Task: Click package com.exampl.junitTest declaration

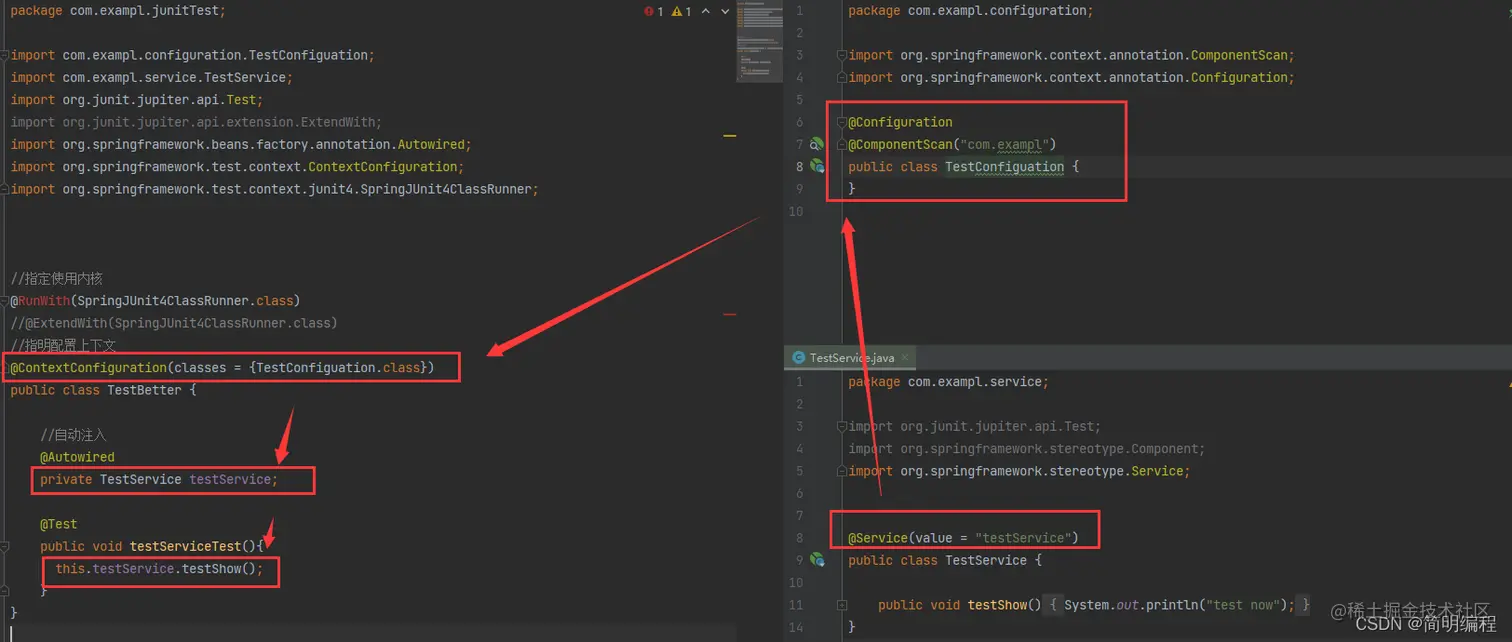Action: 117,10
